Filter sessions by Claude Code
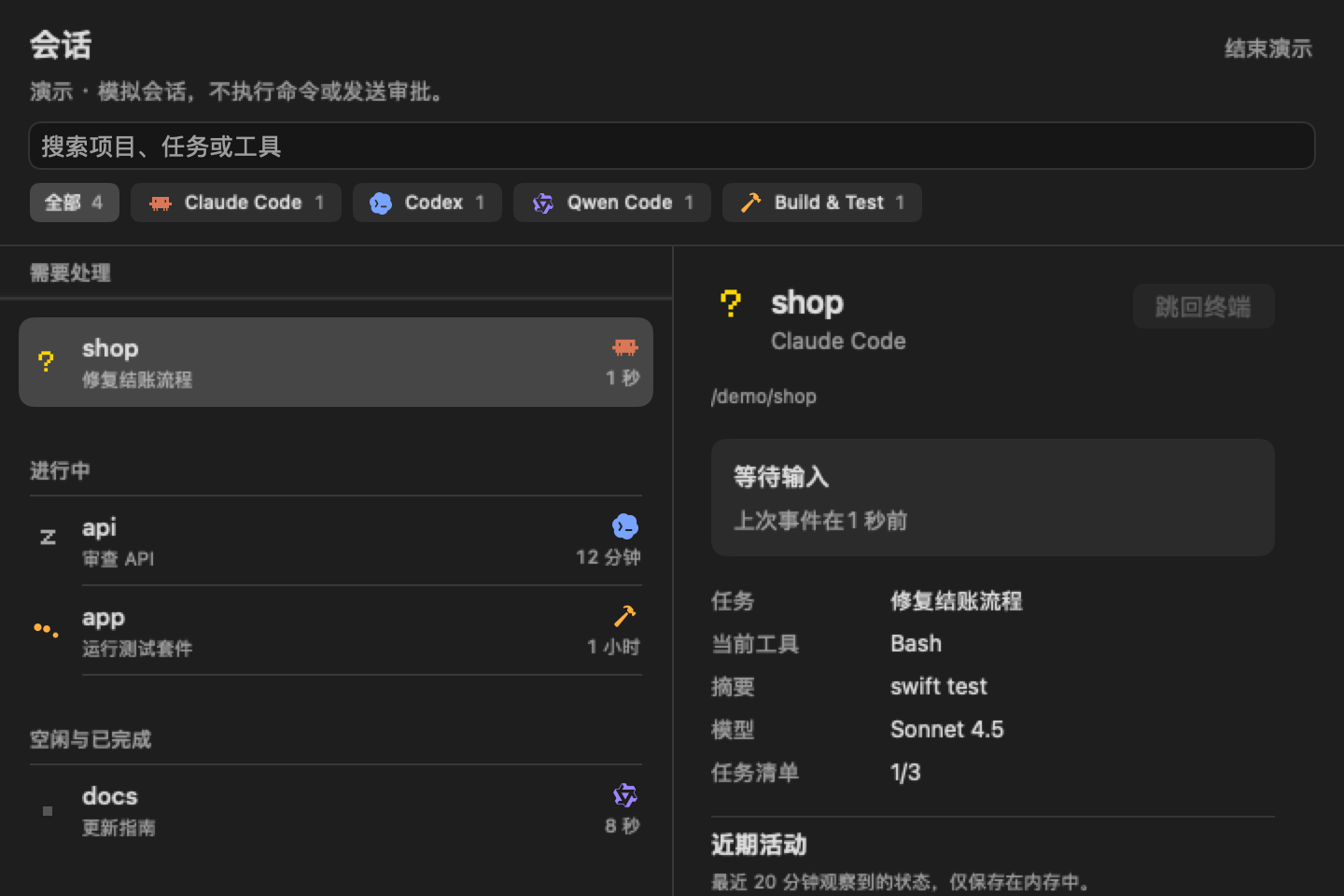Screen dimensions: 1344x896 (x=236, y=203)
